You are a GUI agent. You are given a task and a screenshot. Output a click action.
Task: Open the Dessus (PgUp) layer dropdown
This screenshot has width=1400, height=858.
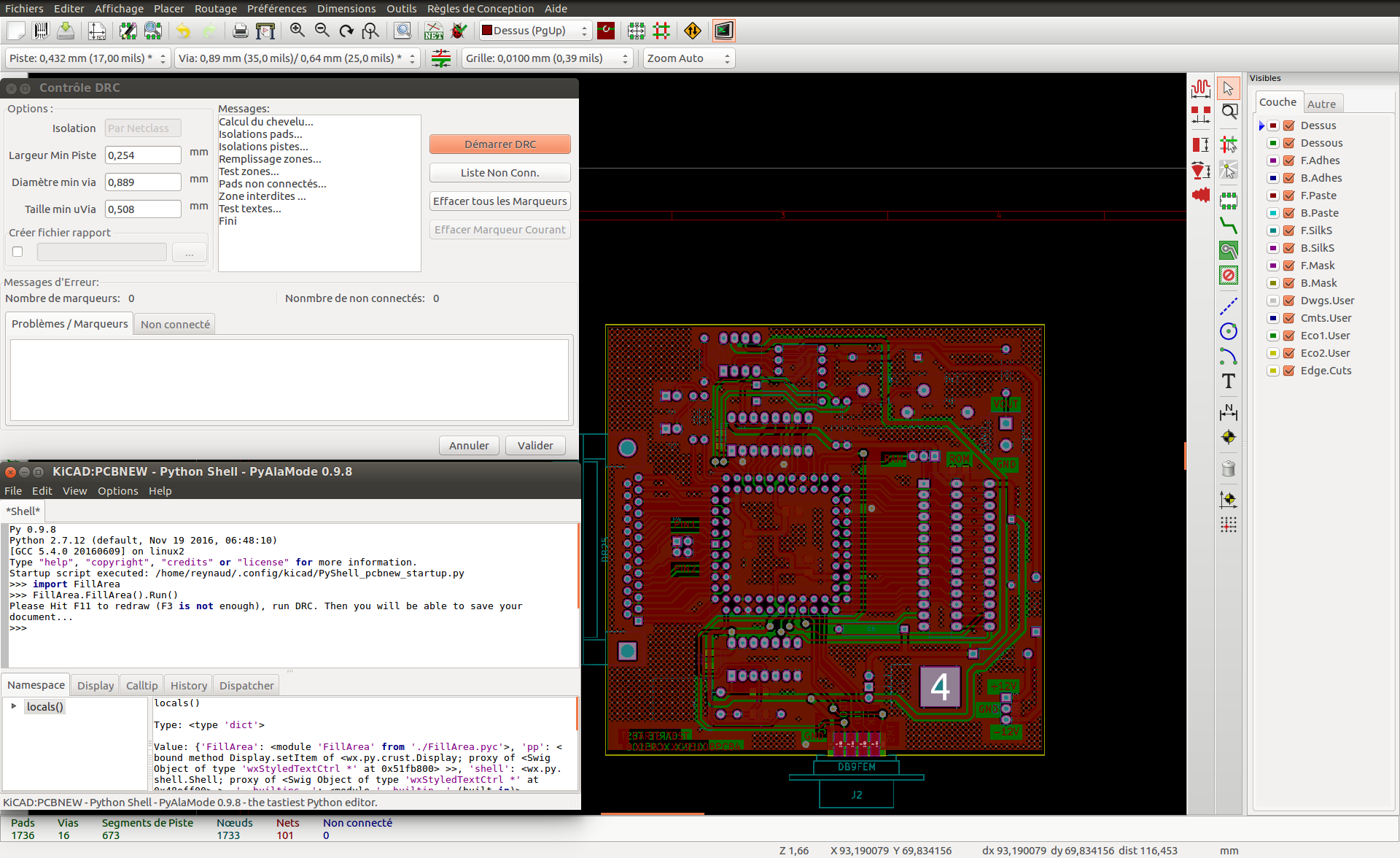pos(534,31)
